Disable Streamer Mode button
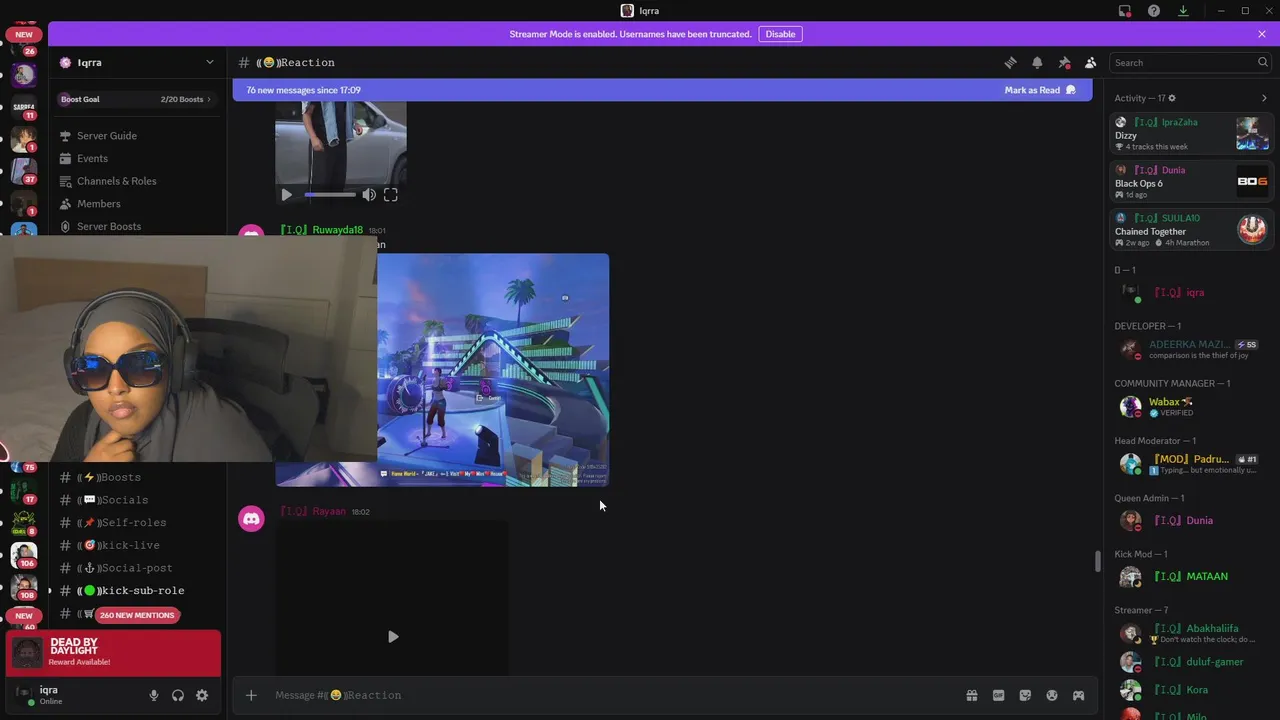 [780, 34]
